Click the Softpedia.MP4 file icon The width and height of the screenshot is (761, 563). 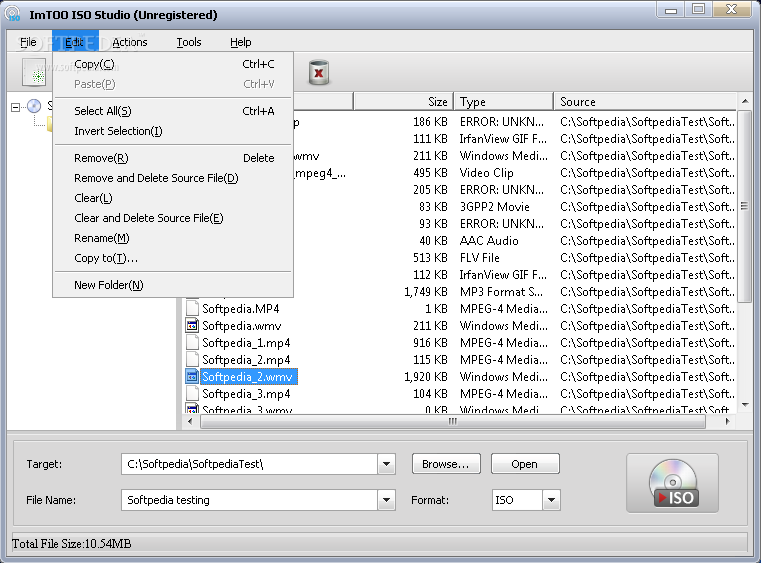pyautogui.click(x=192, y=309)
